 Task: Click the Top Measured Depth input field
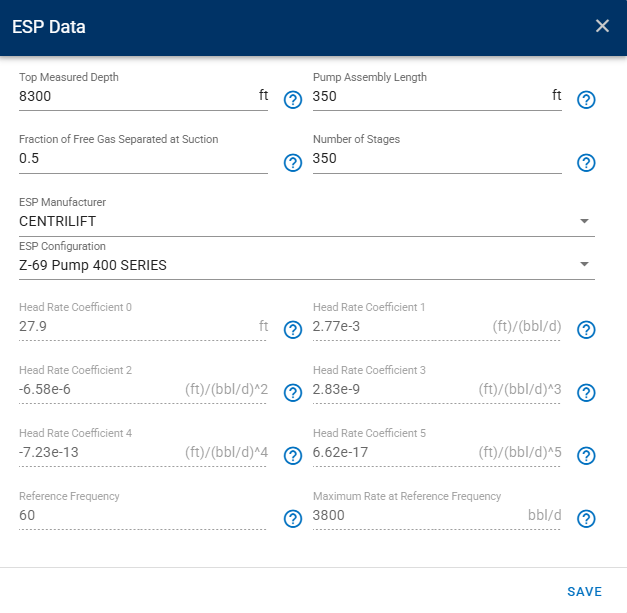click(135, 97)
